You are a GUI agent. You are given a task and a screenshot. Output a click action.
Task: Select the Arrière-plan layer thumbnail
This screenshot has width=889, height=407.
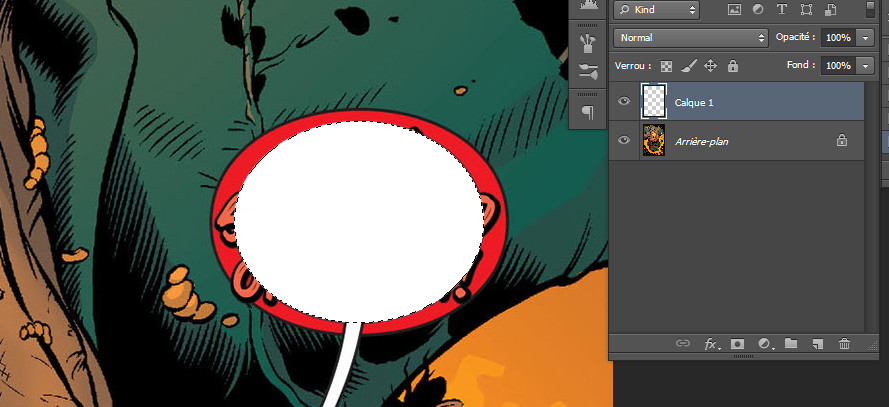click(x=654, y=140)
